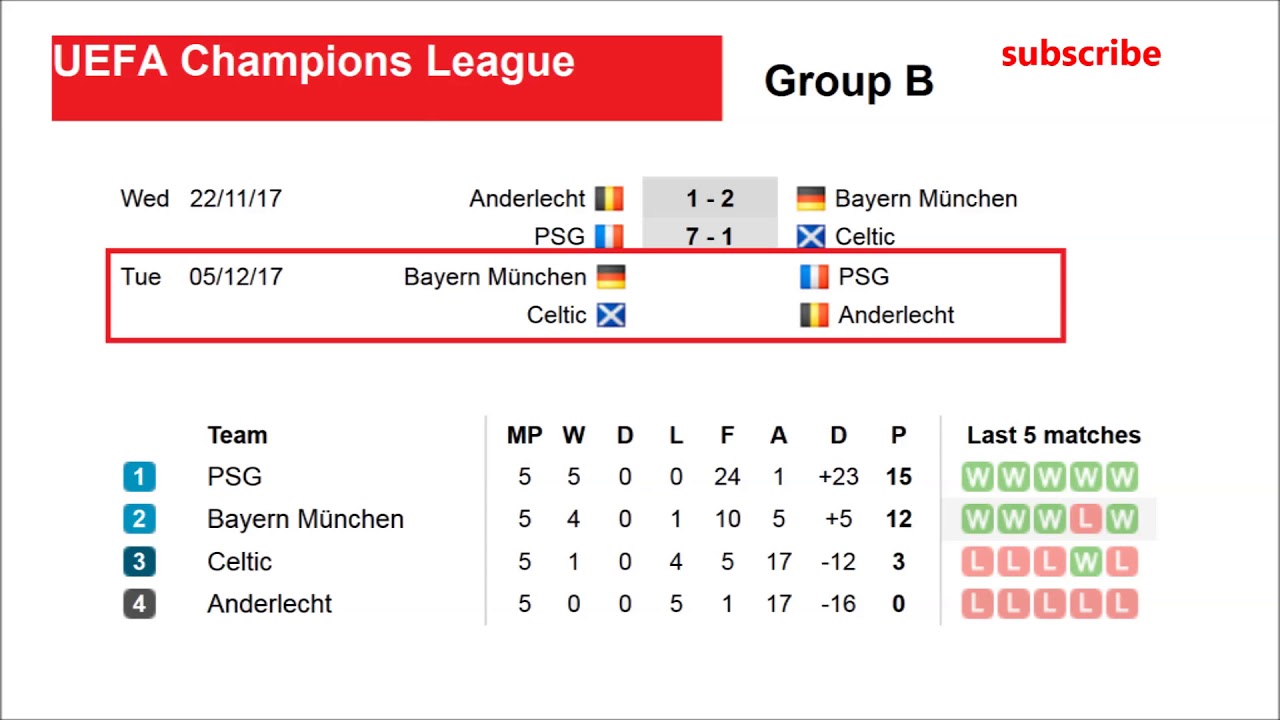Click the Scotland flag next to Celtic result
1280x720 pixels.
click(811, 237)
